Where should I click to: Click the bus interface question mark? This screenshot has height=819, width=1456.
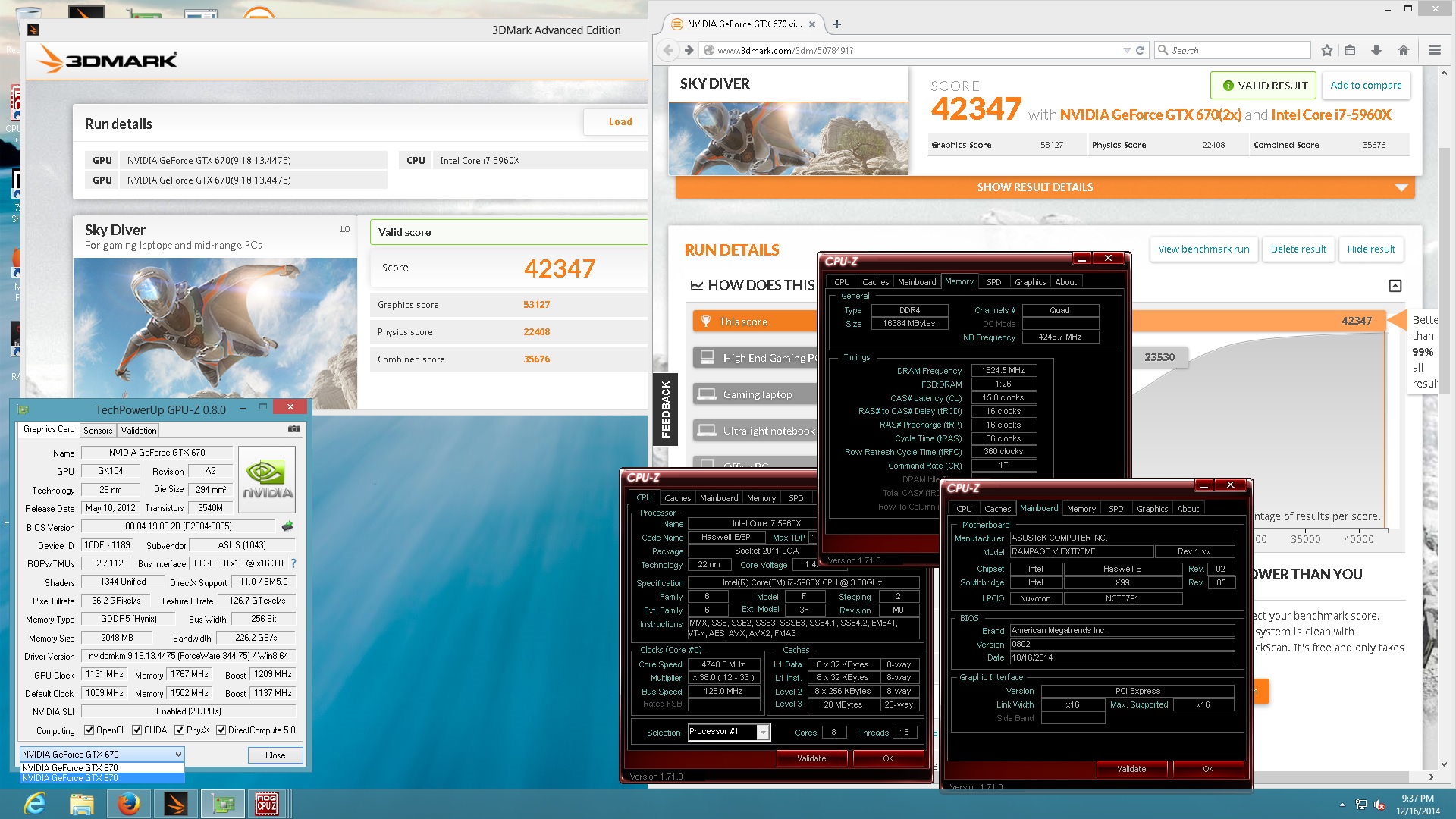coord(293,563)
